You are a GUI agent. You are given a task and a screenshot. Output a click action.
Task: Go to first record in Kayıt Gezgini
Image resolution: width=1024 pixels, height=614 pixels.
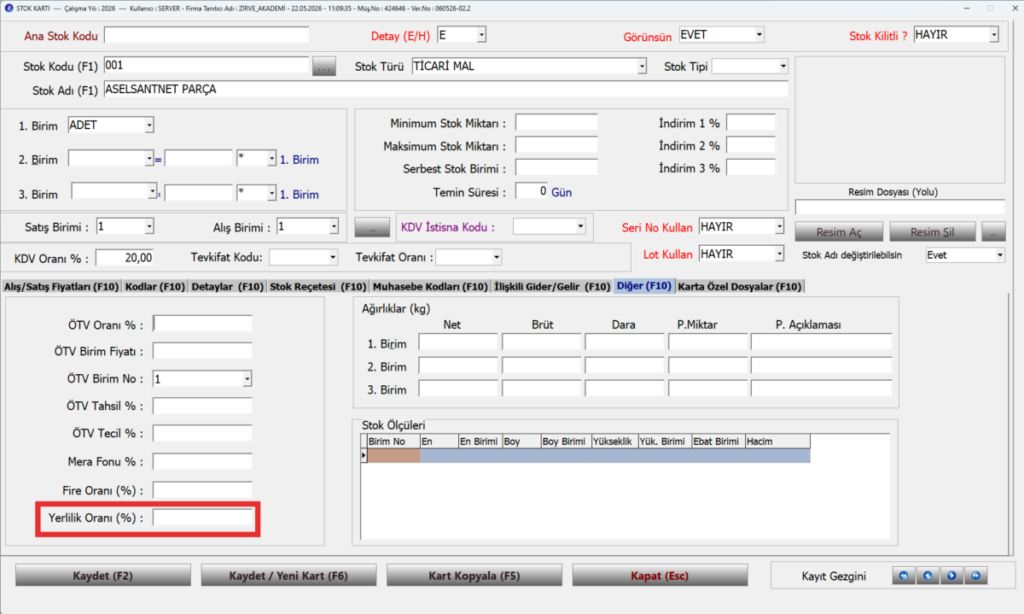(x=904, y=575)
